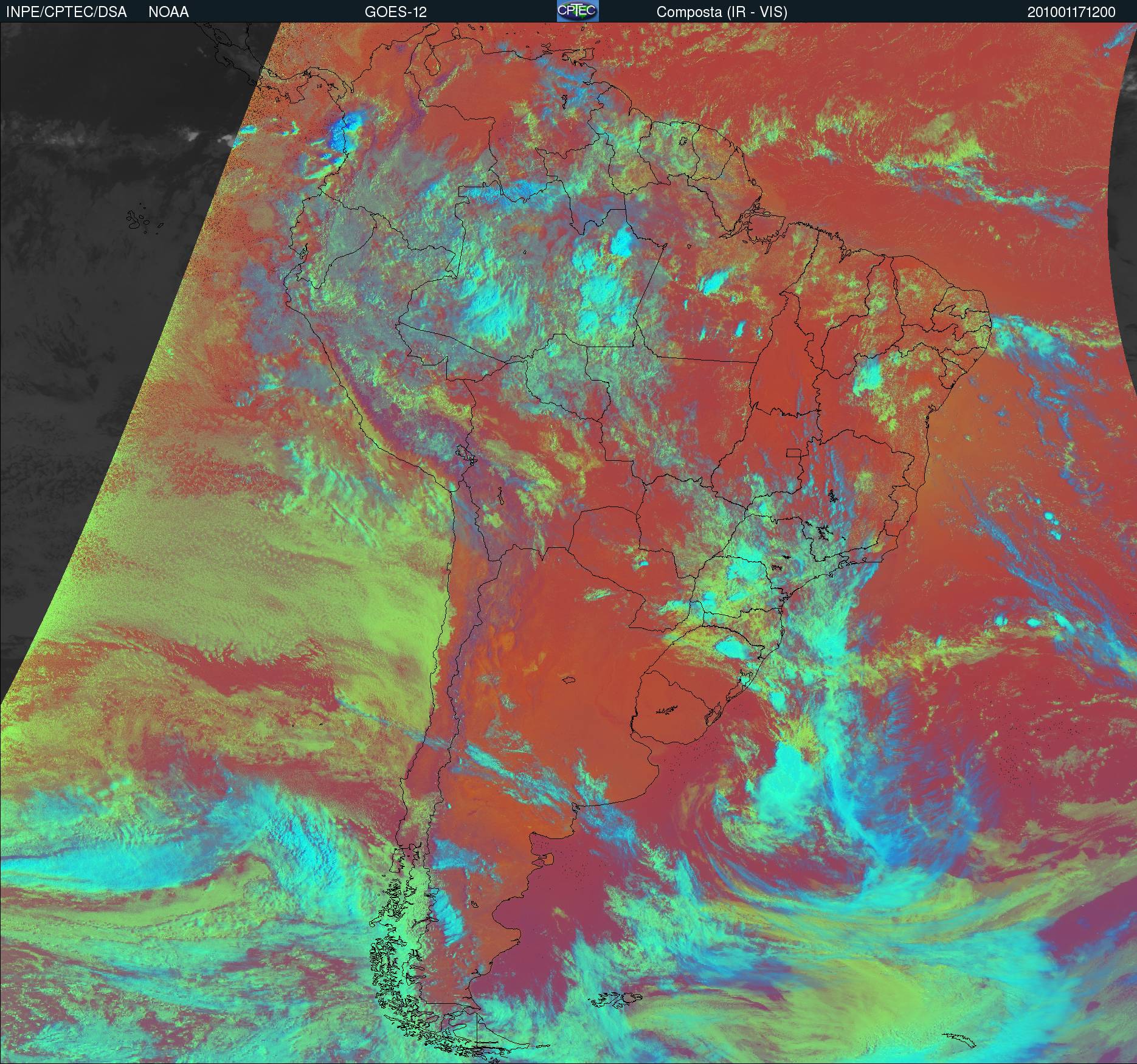Click the Composta (IR - VIS) title
The height and width of the screenshot is (1064, 1137).
(722, 12)
